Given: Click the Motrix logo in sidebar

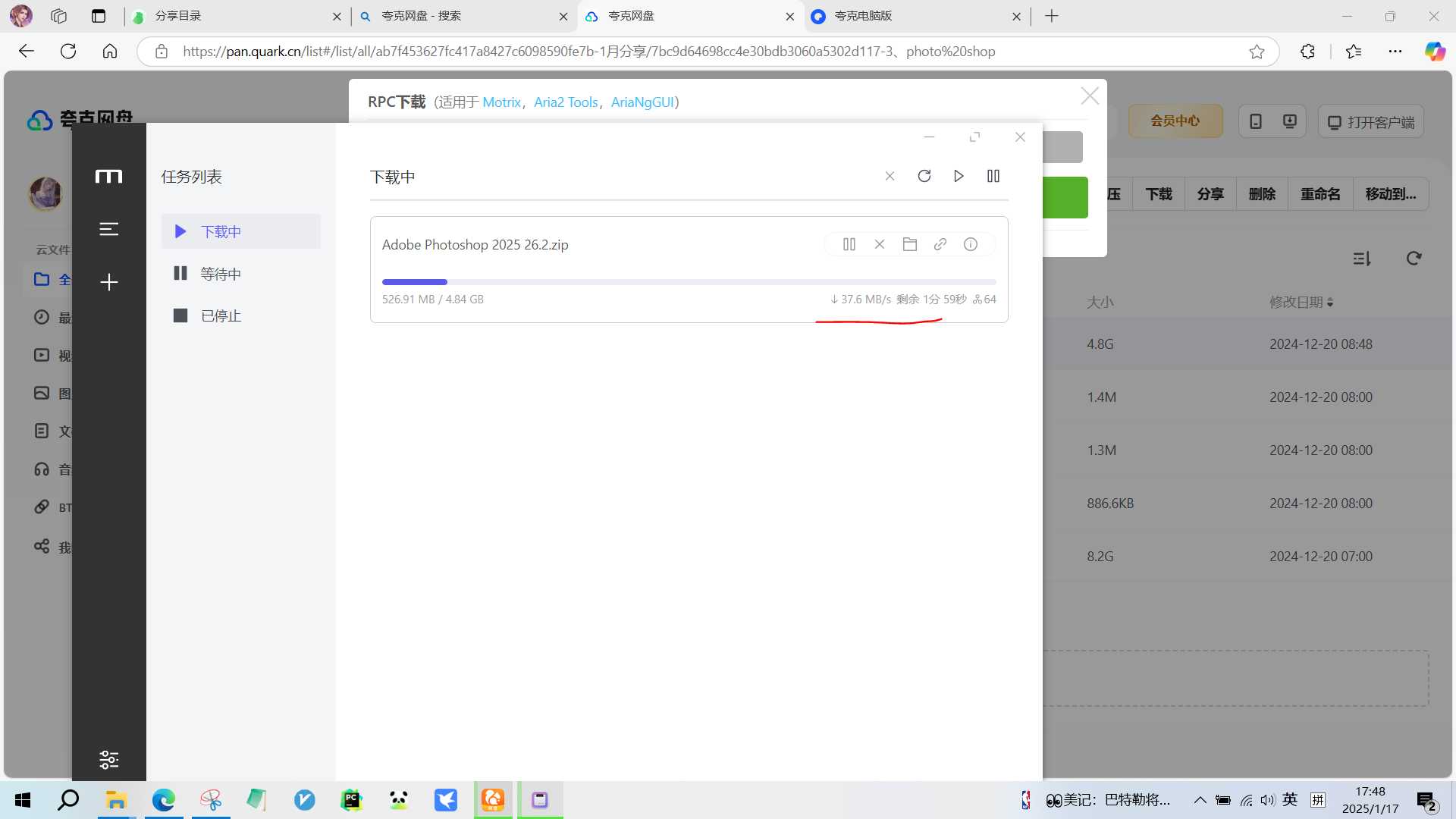Looking at the screenshot, I should click(108, 177).
